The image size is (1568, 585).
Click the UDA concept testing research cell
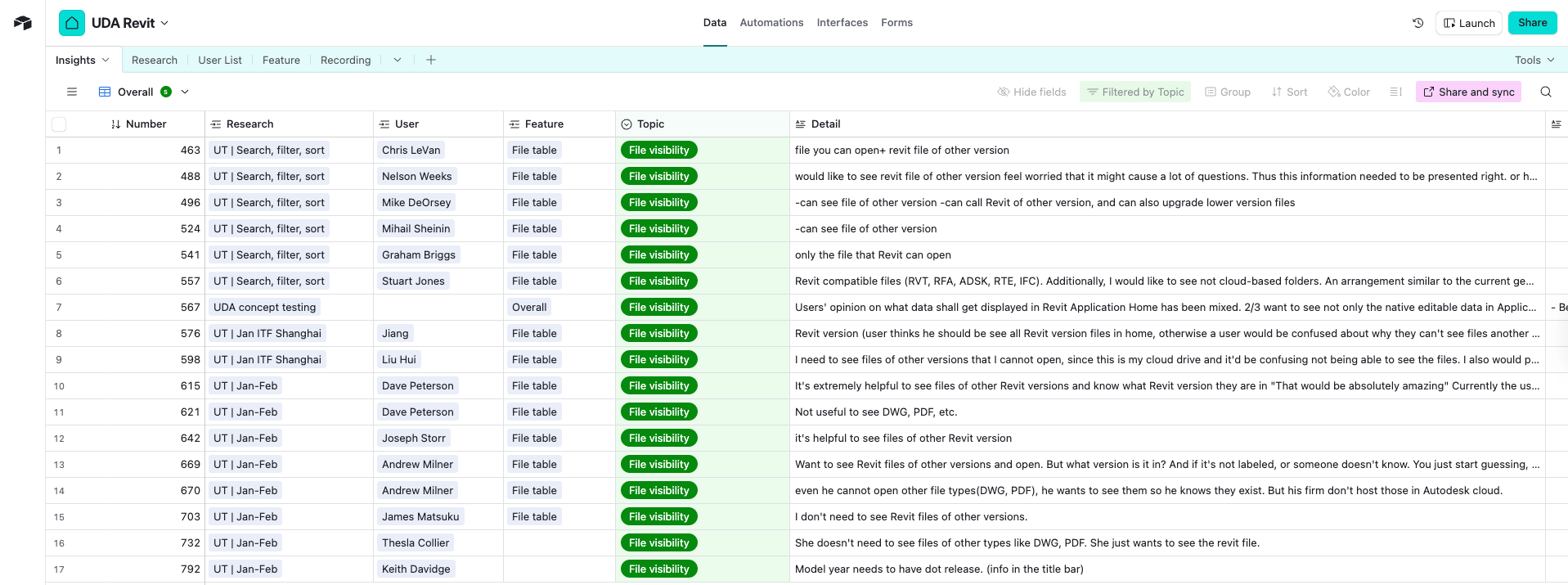(x=264, y=308)
